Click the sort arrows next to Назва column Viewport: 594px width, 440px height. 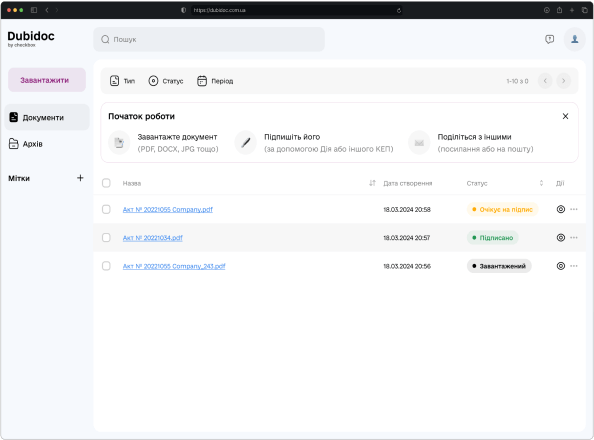click(372, 183)
